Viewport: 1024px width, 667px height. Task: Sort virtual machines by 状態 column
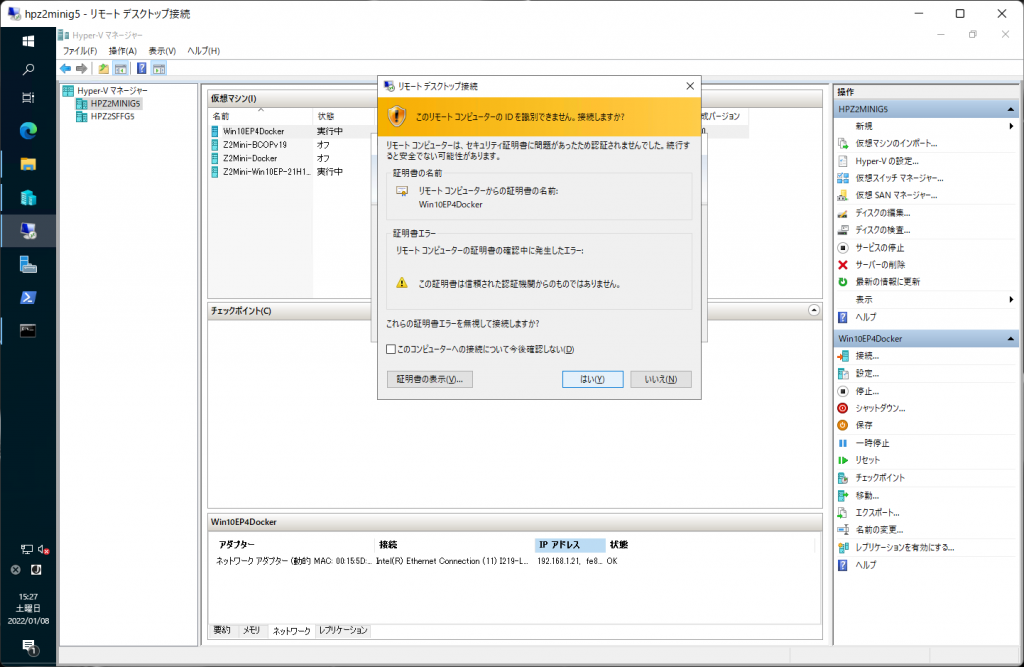click(x=343, y=116)
